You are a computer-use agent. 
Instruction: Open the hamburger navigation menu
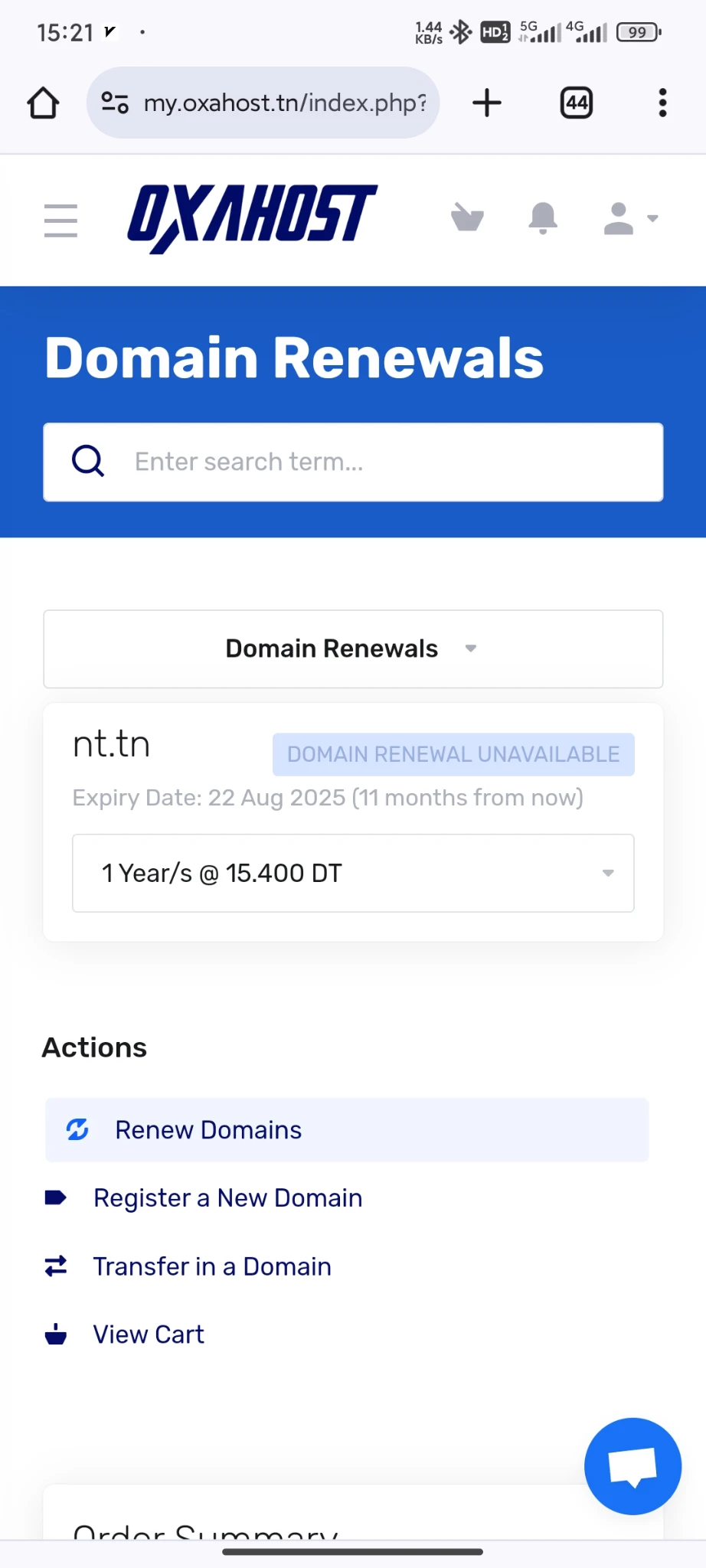click(x=60, y=220)
